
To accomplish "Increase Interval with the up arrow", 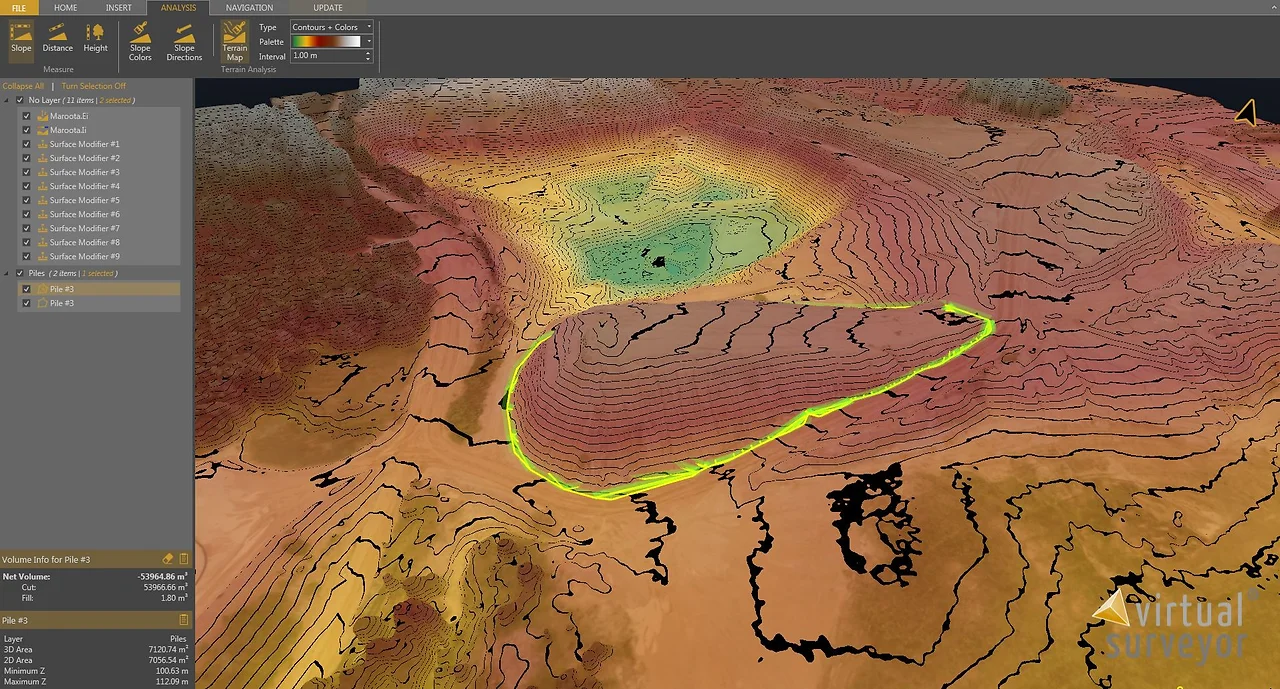I will [368, 53].
